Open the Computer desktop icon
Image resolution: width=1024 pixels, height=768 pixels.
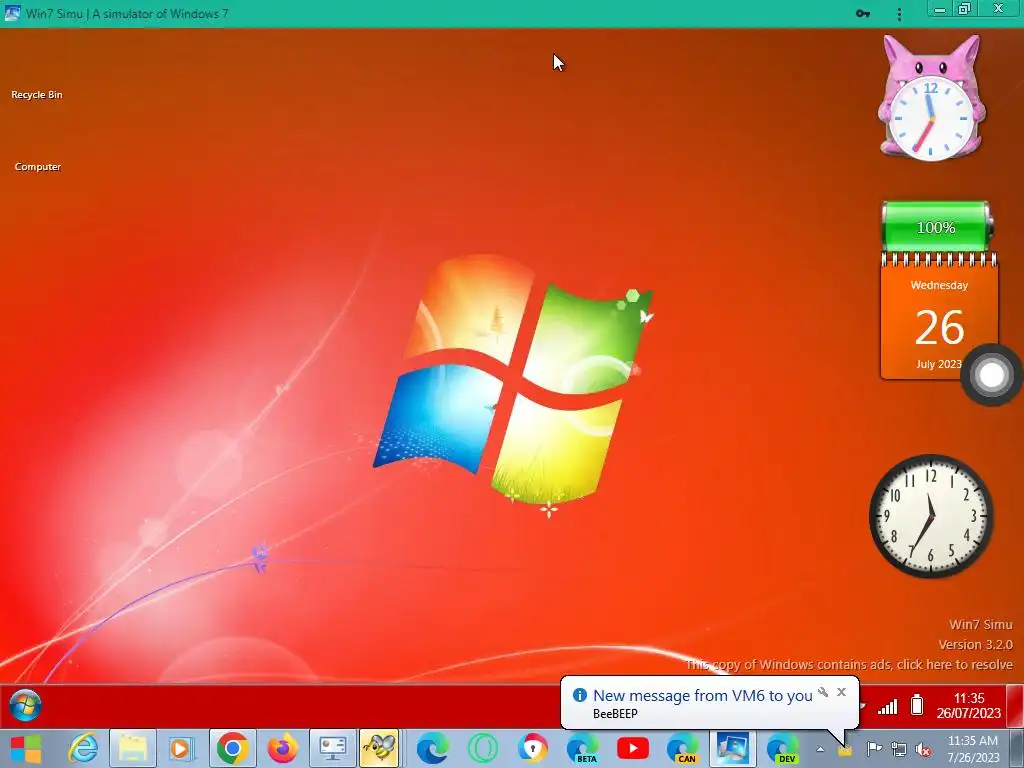click(x=38, y=167)
